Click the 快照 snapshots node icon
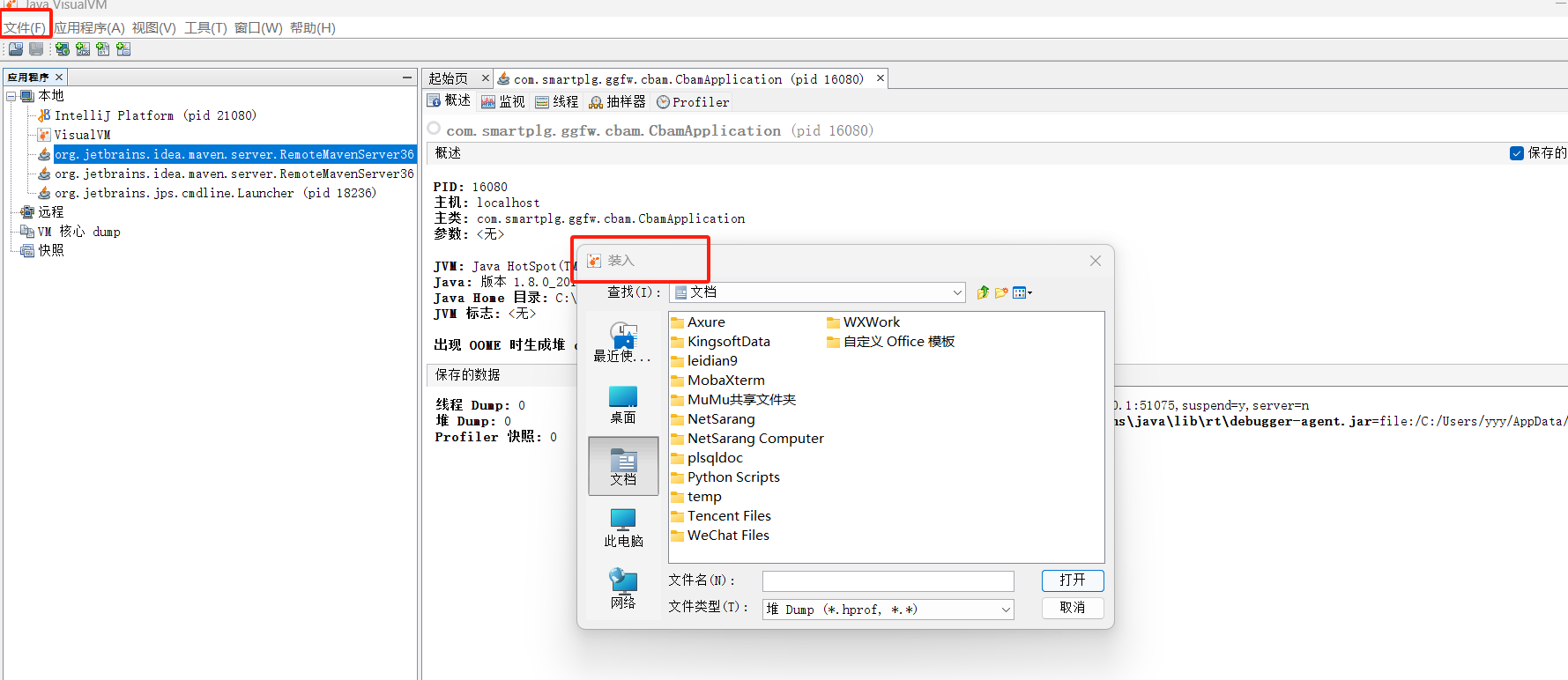The width and height of the screenshot is (1568, 680). pyautogui.click(x=27, y=251)
